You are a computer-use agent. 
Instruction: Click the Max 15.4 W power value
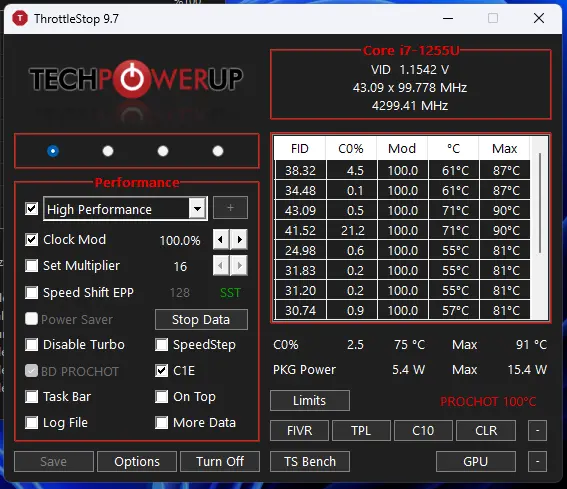(x=527, y=370)
